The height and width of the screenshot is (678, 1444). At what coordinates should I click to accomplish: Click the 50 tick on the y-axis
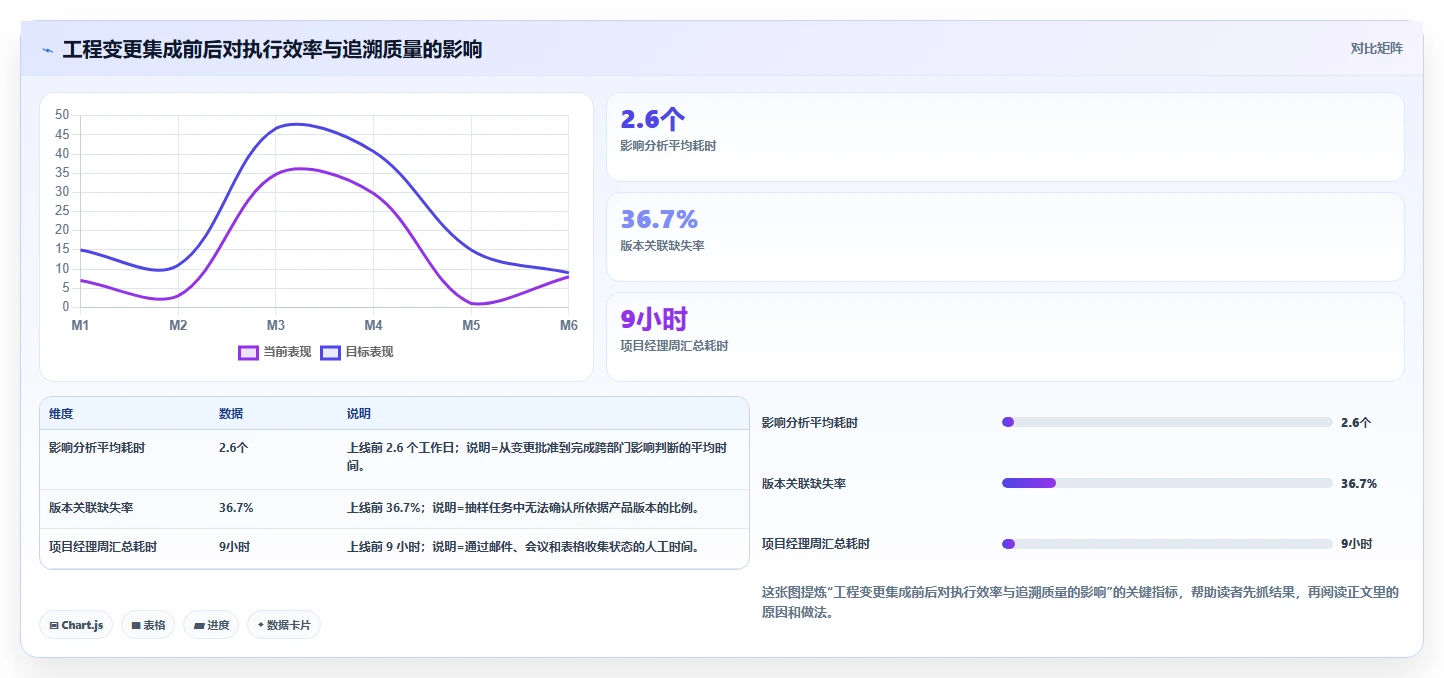click(x=62, y=115)
